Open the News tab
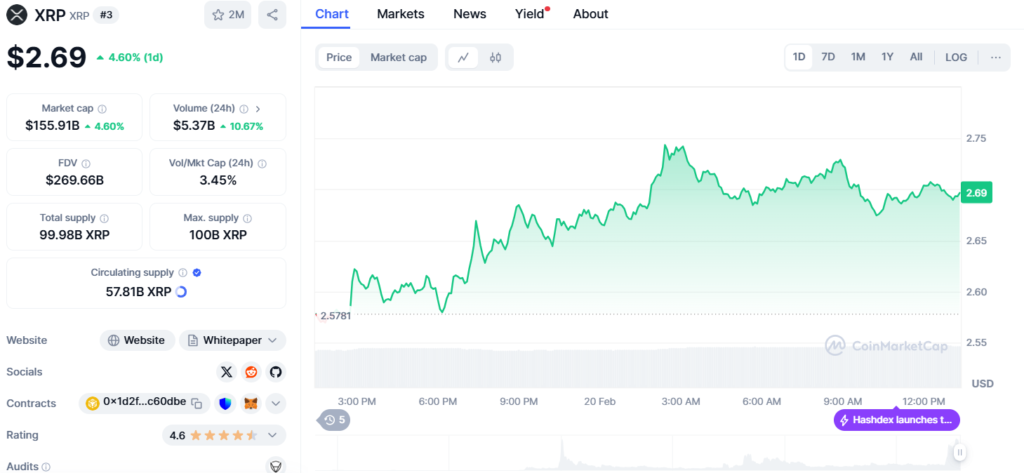The width and height of the screenshot is (1024, 473). tap(470, 14)
